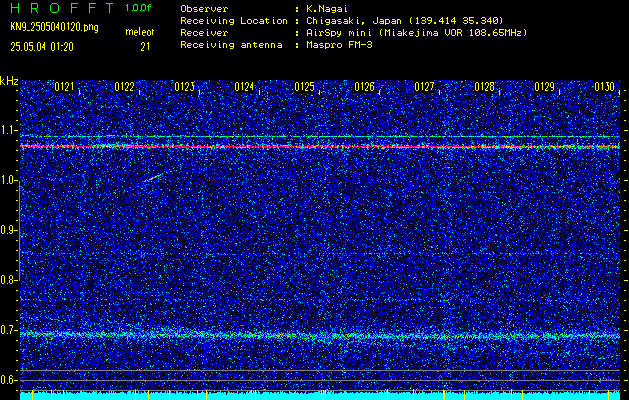Click the 0130 time marker

pyautogui.click(x=605, y=87)
